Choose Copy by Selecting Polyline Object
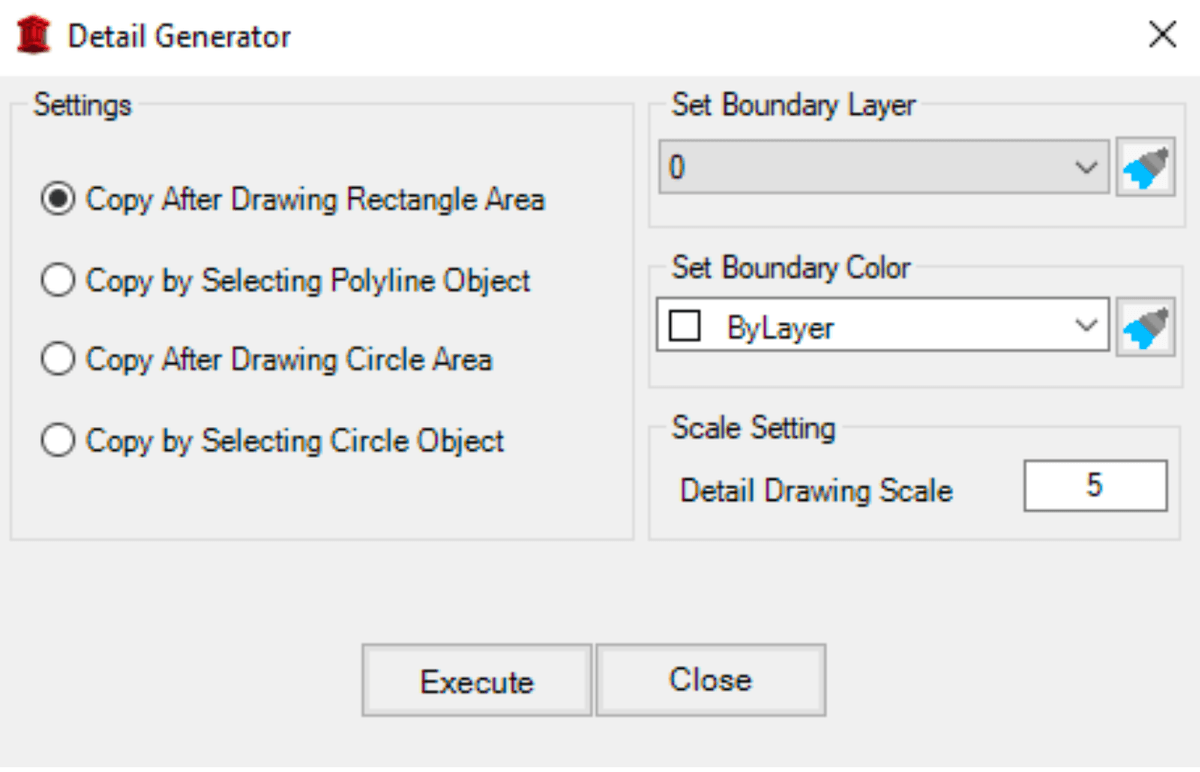1200x772 pixels. pyautogui.click(x=57, y=280)
